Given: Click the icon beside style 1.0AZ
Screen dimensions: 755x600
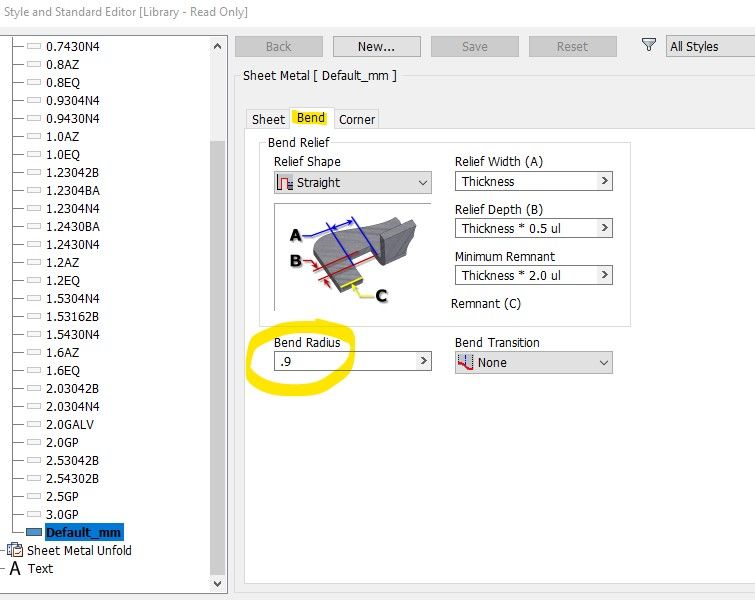Looking at the screenshot, I should point(34,136).
